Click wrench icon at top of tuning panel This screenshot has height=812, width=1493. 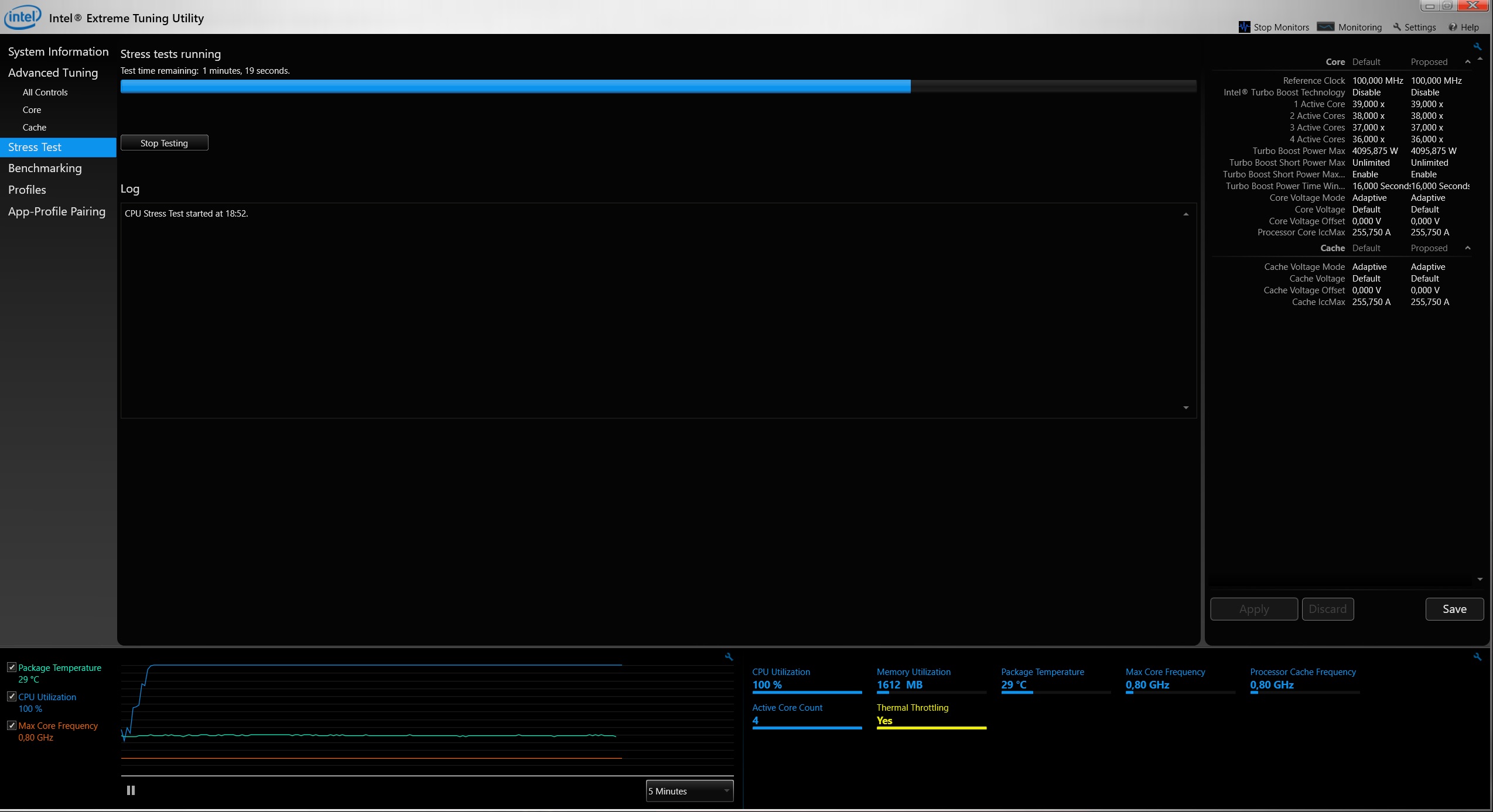pyautogui.click(x=1477, y=47)
